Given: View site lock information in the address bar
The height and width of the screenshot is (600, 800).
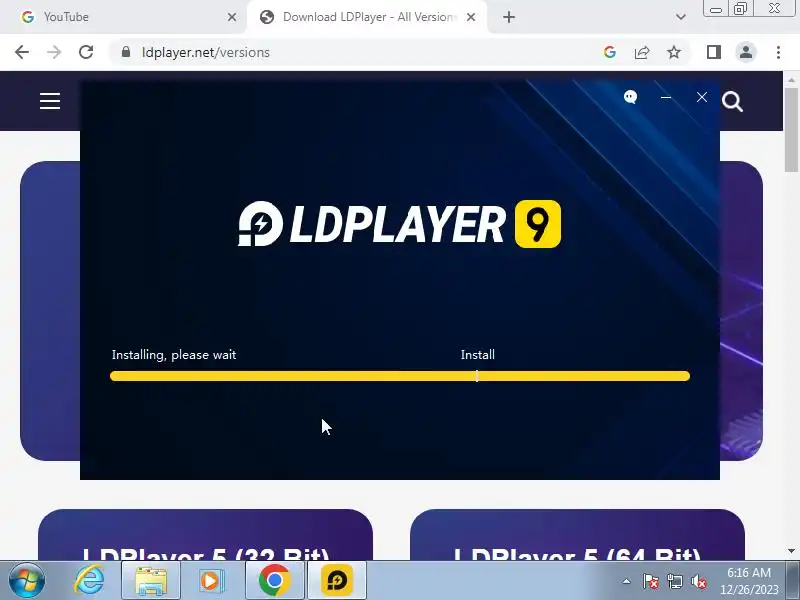Looking at the screenshot, I should tap(126, 52).
